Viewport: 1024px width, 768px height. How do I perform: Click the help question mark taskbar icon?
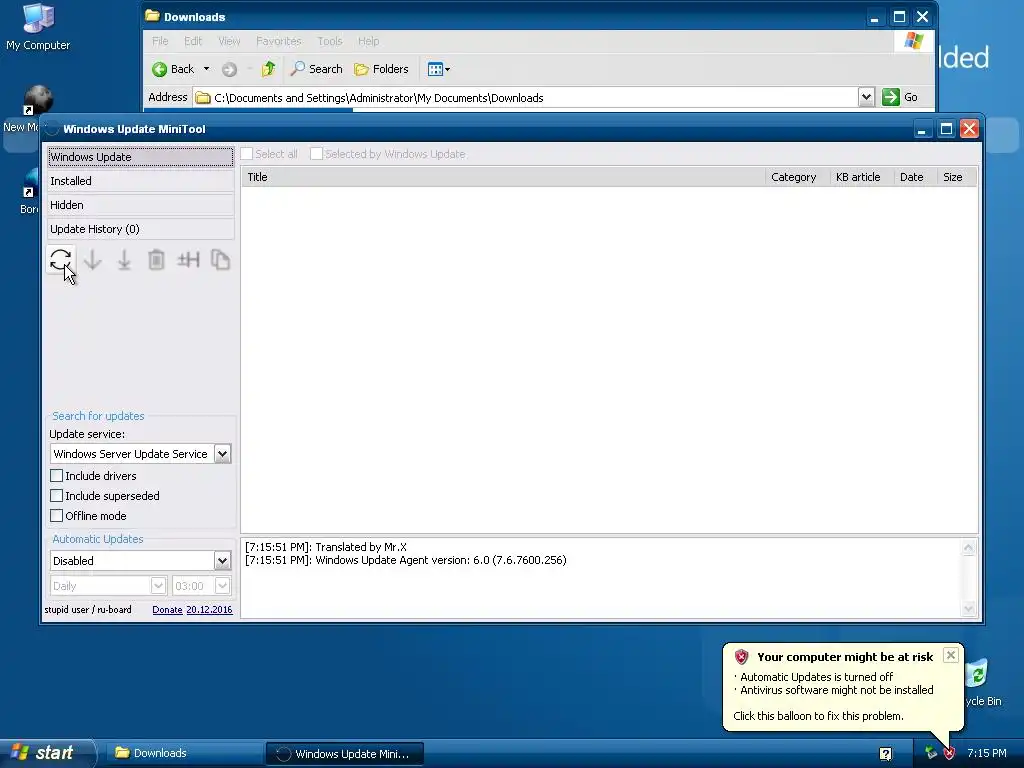click(x=886, y=754)
